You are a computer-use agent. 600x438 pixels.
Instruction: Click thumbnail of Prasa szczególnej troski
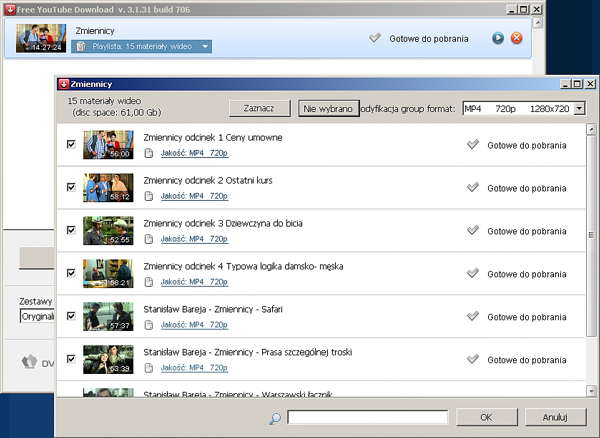[108, 359]
